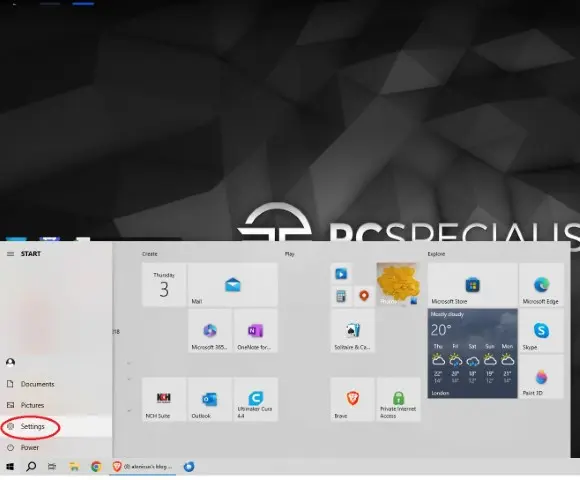580x480 pixels.
Task: Launch the Microsoft 365 tile
Action: point(210,331)
